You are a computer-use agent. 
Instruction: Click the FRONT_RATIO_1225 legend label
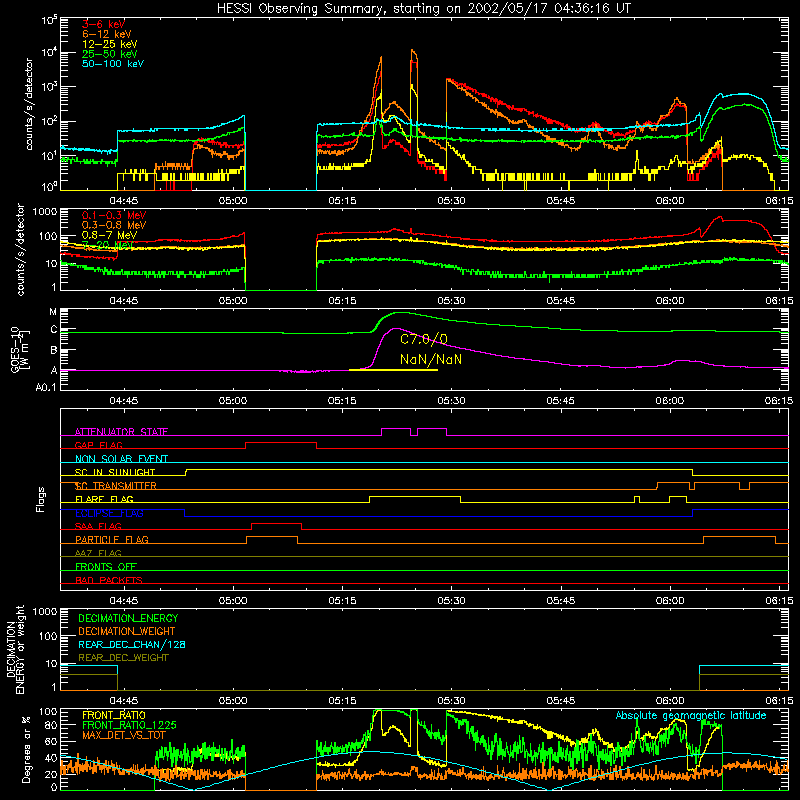[129, 725]
